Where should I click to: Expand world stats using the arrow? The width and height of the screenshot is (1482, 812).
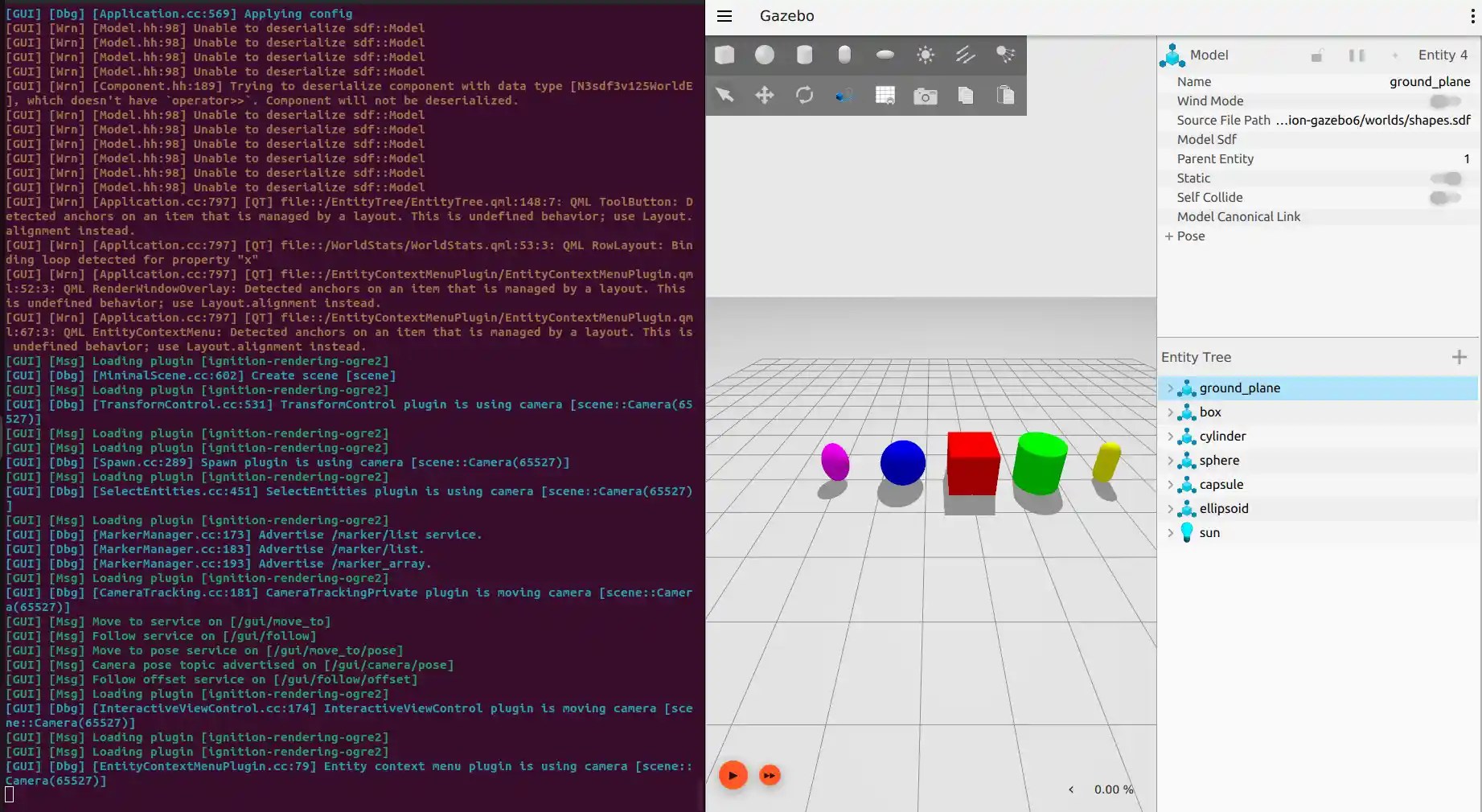[x=1071, y=789]
